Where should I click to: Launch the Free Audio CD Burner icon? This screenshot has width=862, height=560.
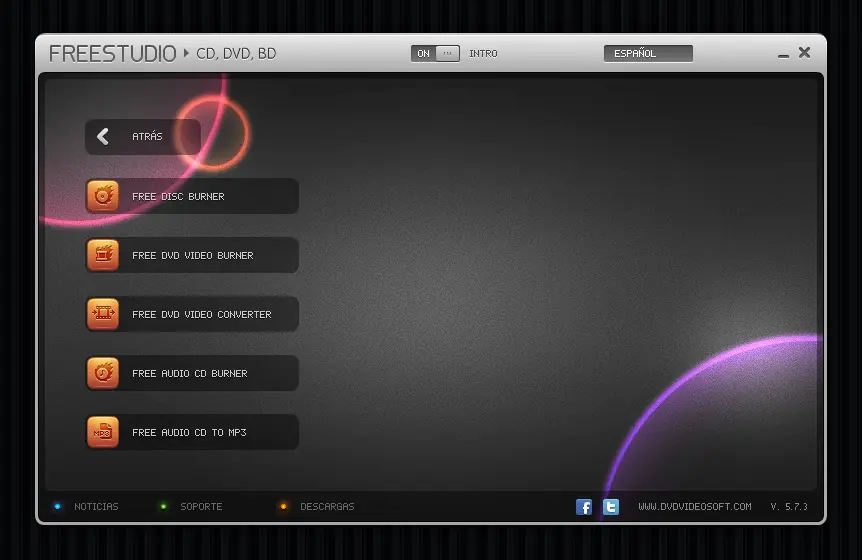pos(103,373)
